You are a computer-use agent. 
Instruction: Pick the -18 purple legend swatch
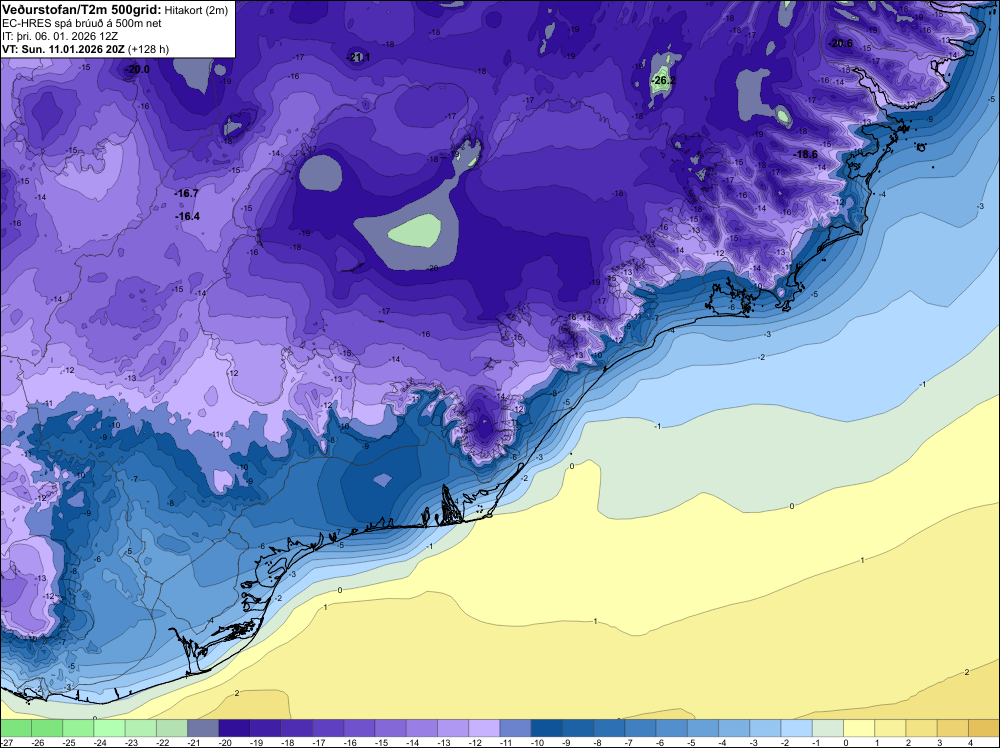click(x=297, y=728)
